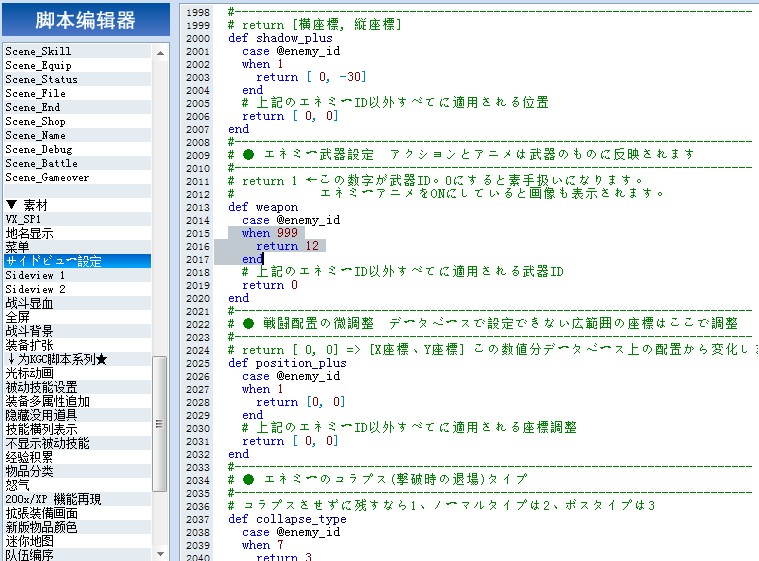Select 拡張装備画面 script
The width and height of the screenshot is (759, 561).
point(78,514)
